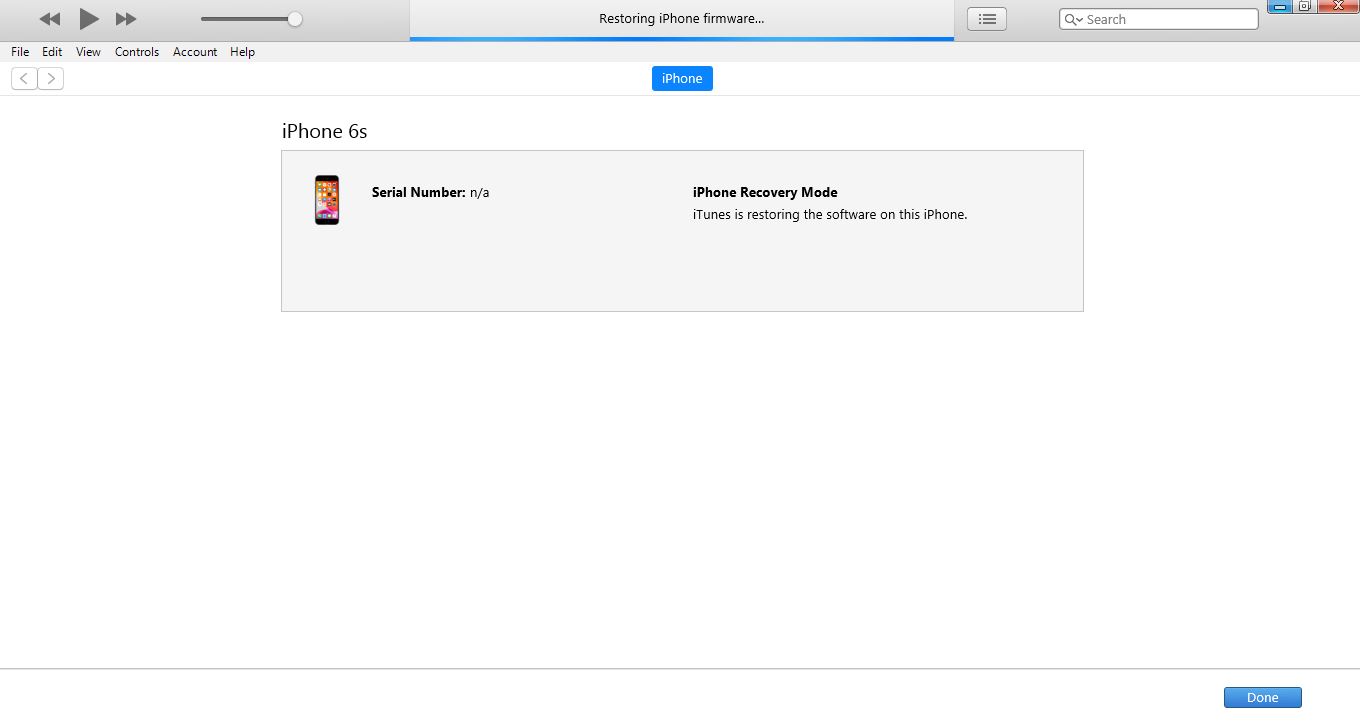Click 'iTunes is restoring the software' message

click(x=830, y=214)
